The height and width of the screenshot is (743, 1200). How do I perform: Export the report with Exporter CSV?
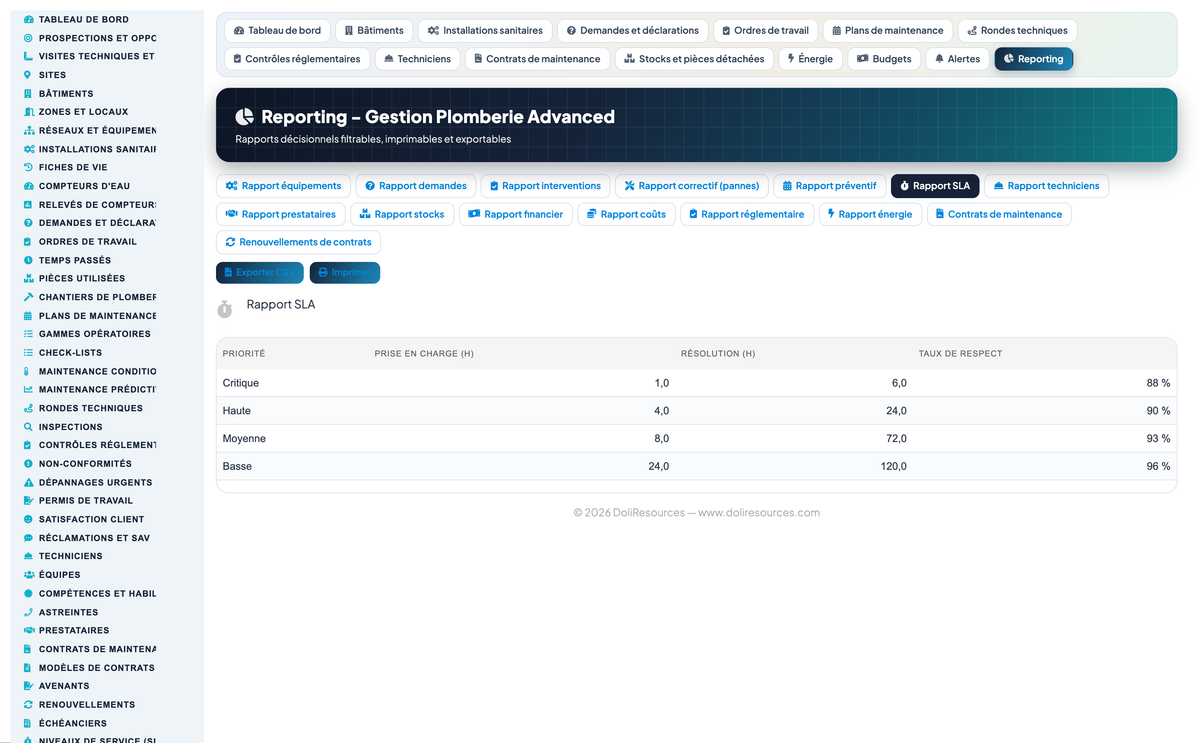pos(259,272)
